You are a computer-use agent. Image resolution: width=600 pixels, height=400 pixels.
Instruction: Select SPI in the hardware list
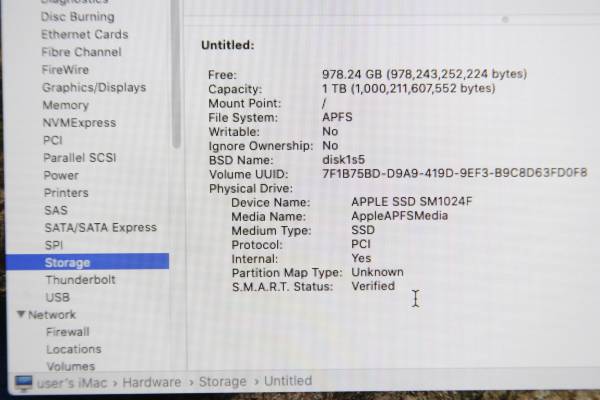click(54, 245)
